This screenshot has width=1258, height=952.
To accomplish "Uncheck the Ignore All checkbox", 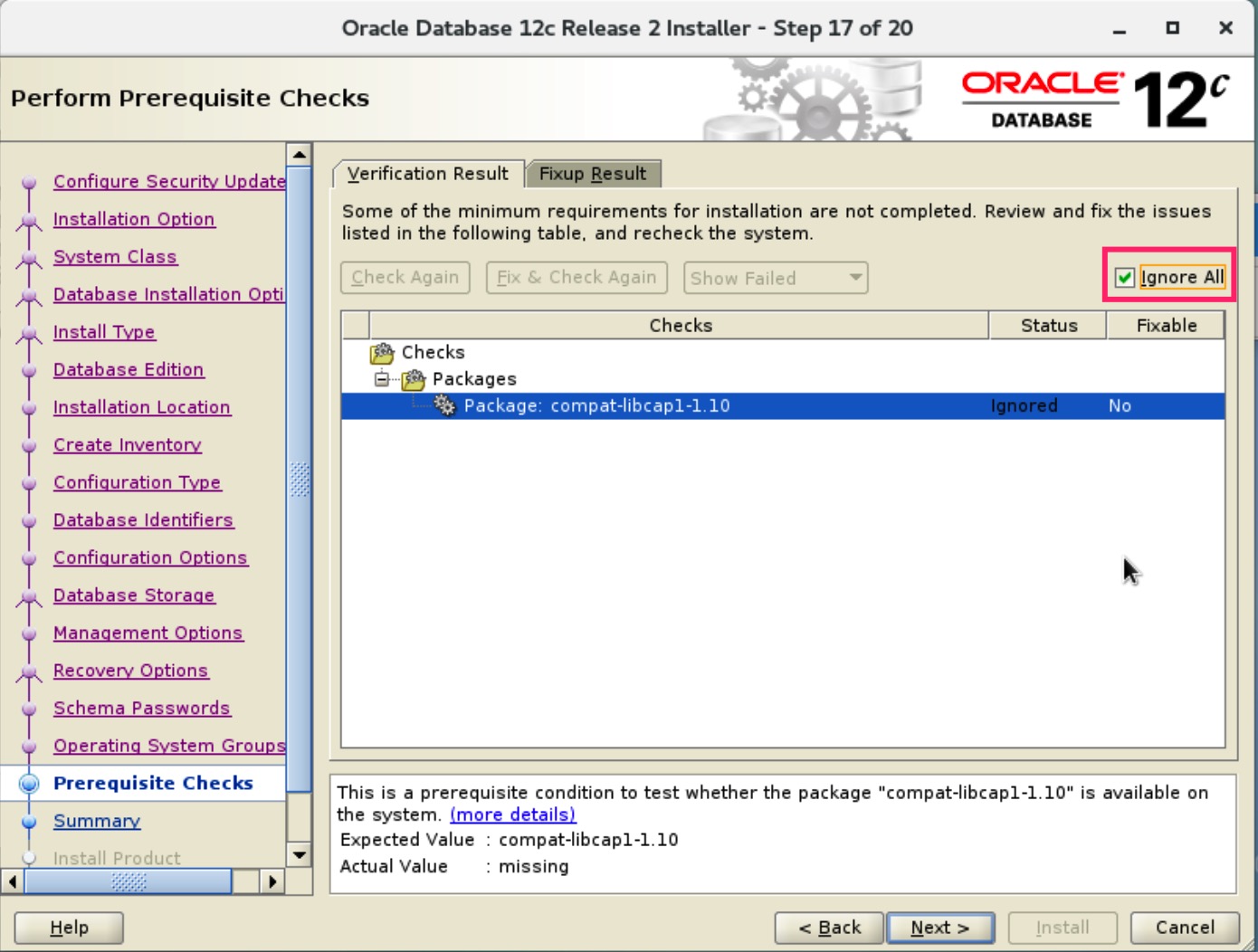I will (x=1124, y=278).
